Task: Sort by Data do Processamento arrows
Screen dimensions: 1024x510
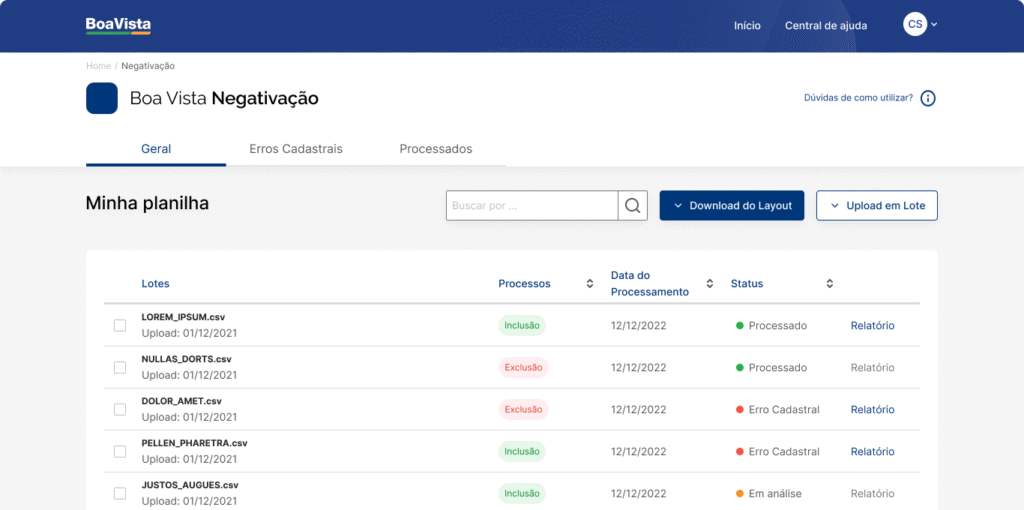Action: [x=710, y=284]
